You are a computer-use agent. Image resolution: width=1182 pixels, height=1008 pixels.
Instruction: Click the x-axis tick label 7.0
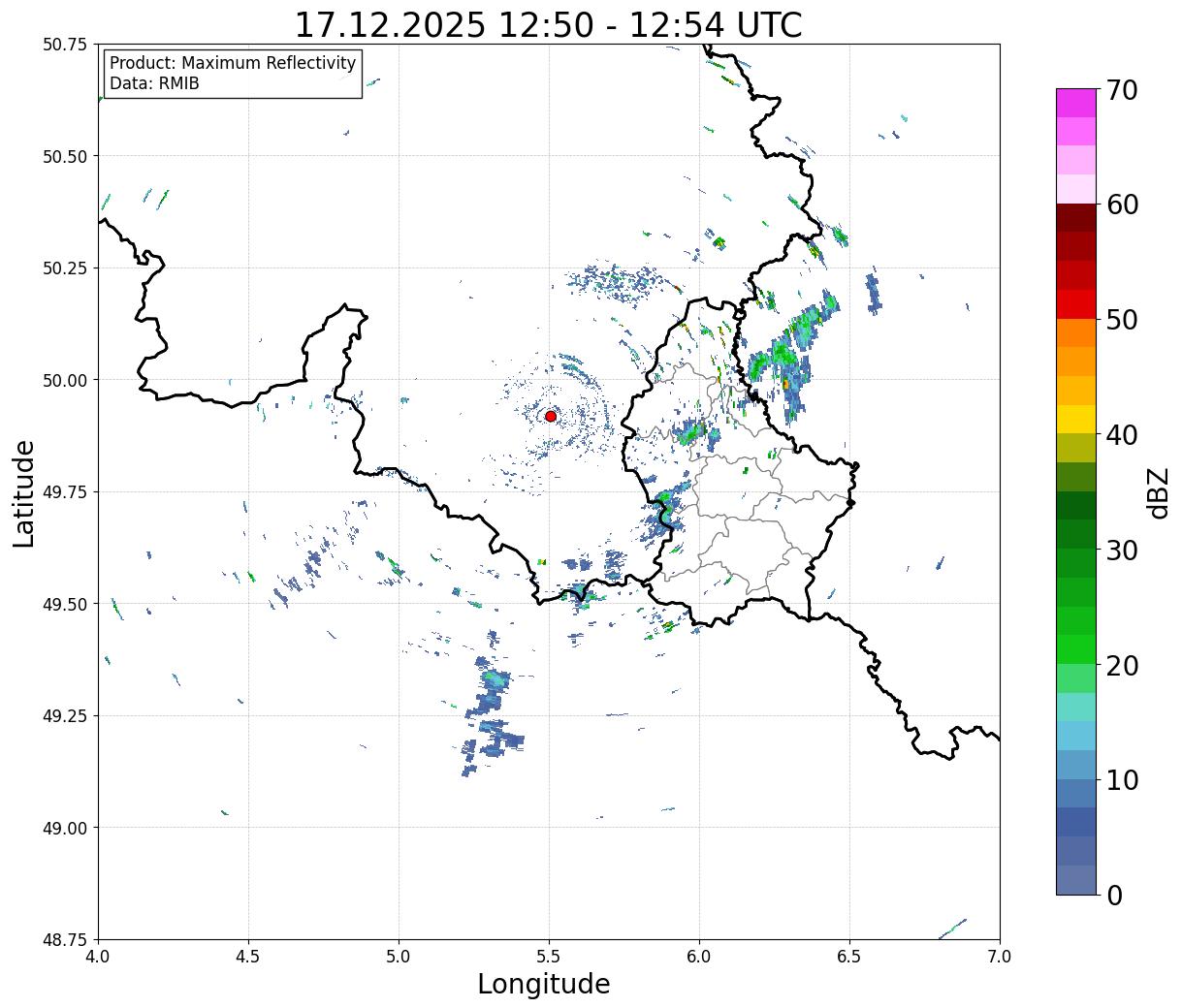[x=1000, y=956]
